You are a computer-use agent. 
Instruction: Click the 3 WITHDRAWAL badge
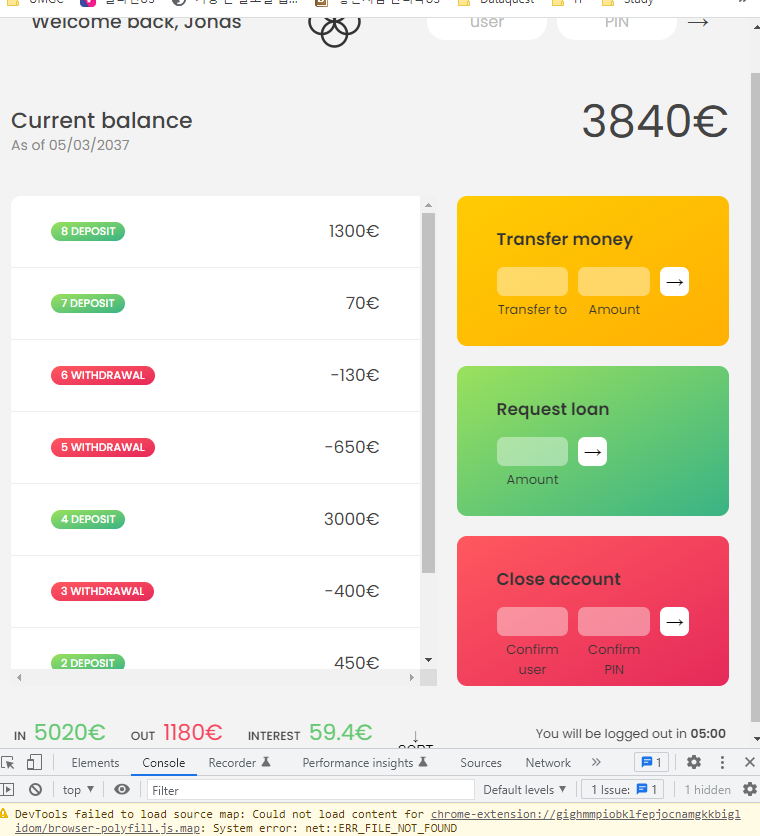click(102, 591)
